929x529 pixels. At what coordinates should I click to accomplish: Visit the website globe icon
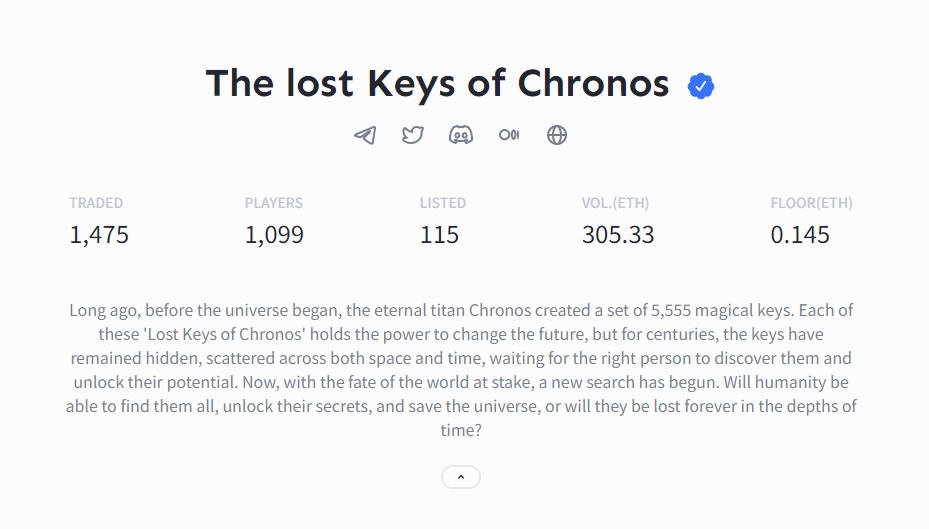(x=557, y=135)
